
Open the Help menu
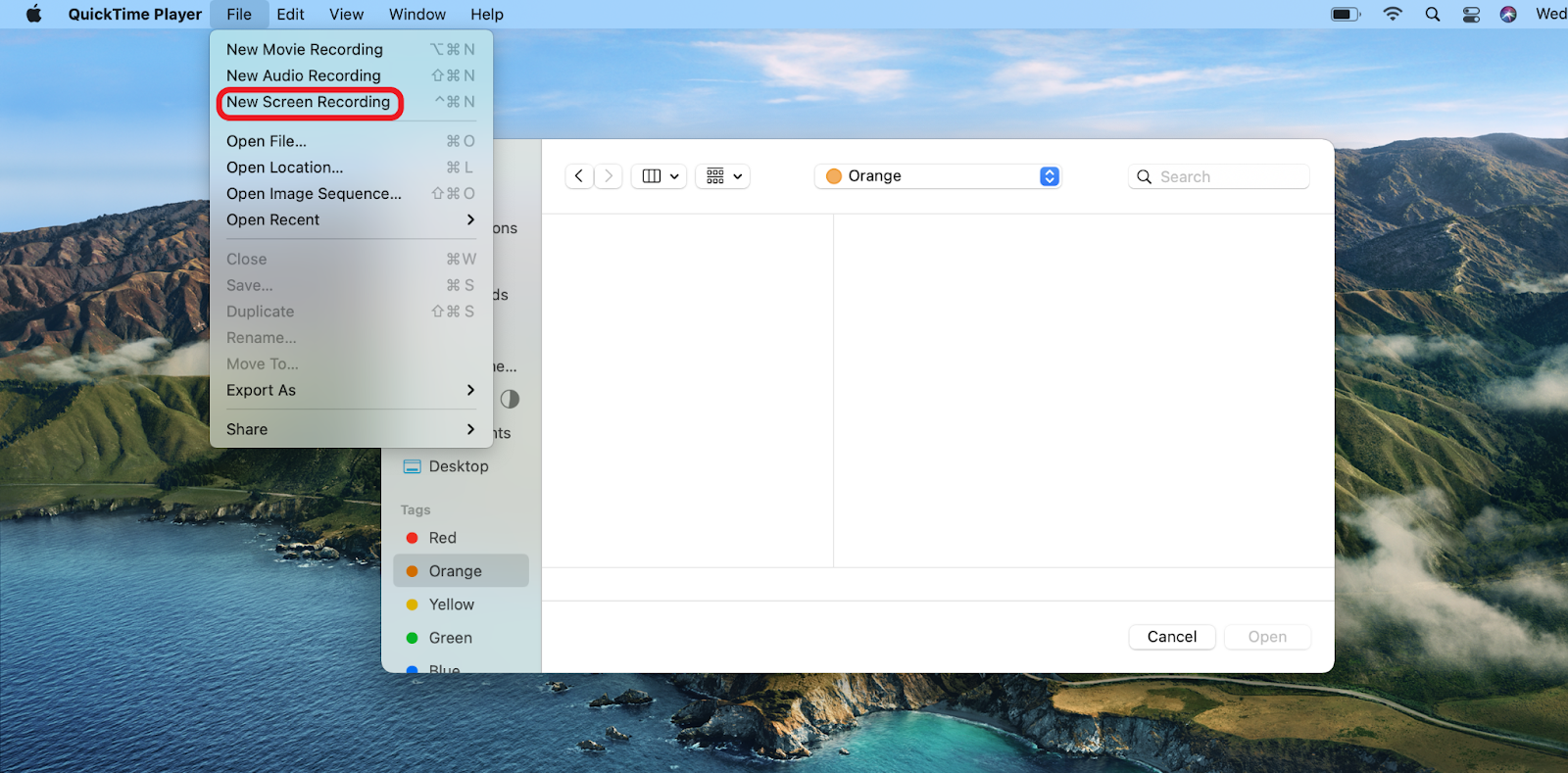click(487, 14)
